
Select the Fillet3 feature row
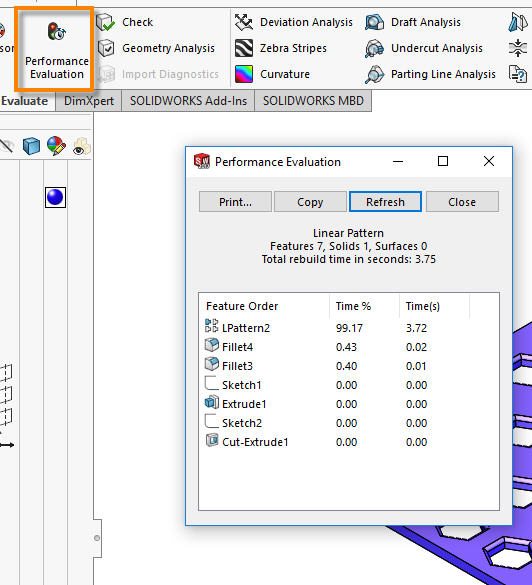coord(348,366)
